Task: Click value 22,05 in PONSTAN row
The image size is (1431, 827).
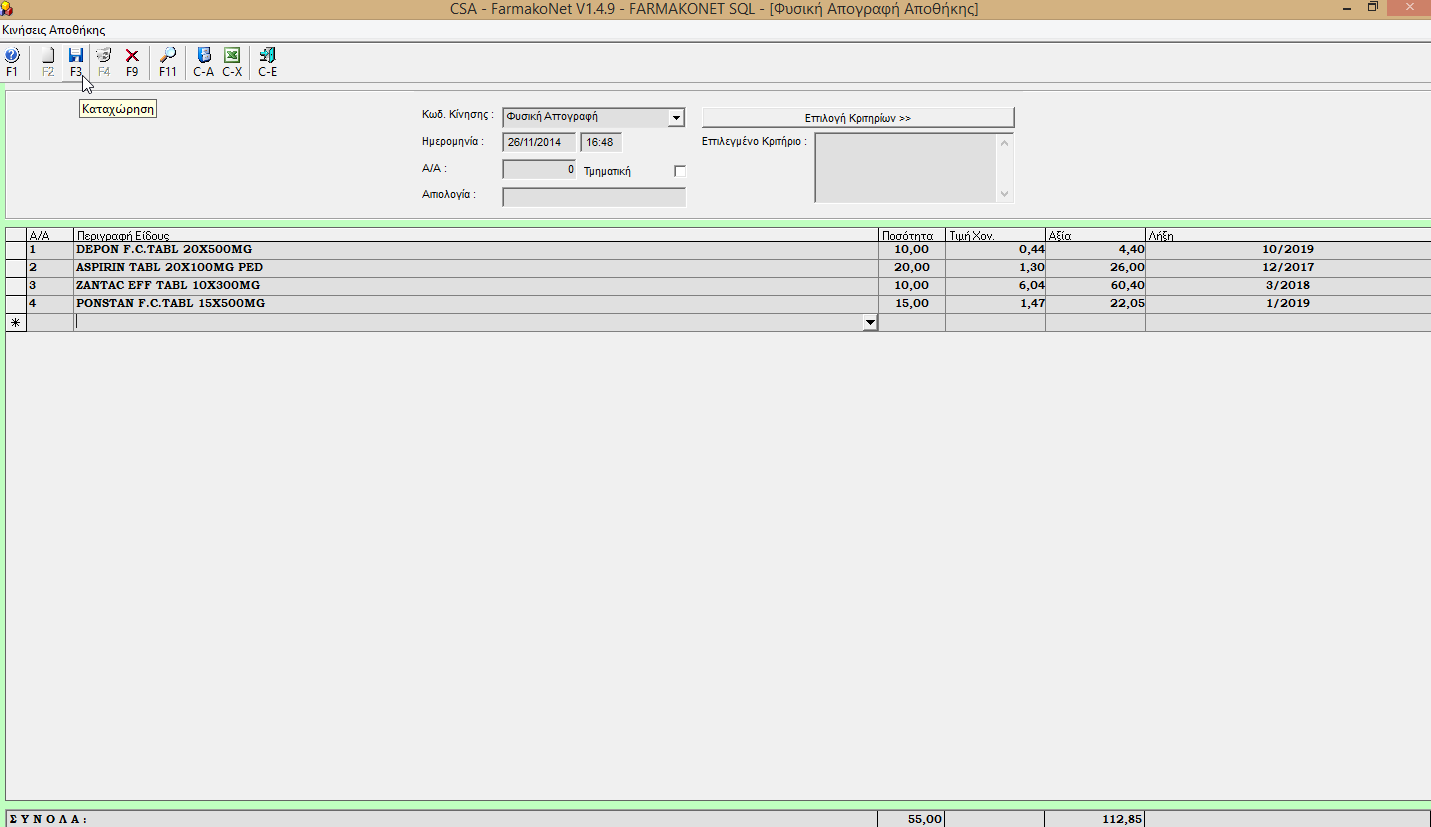Action: [x=1095, y=304]
